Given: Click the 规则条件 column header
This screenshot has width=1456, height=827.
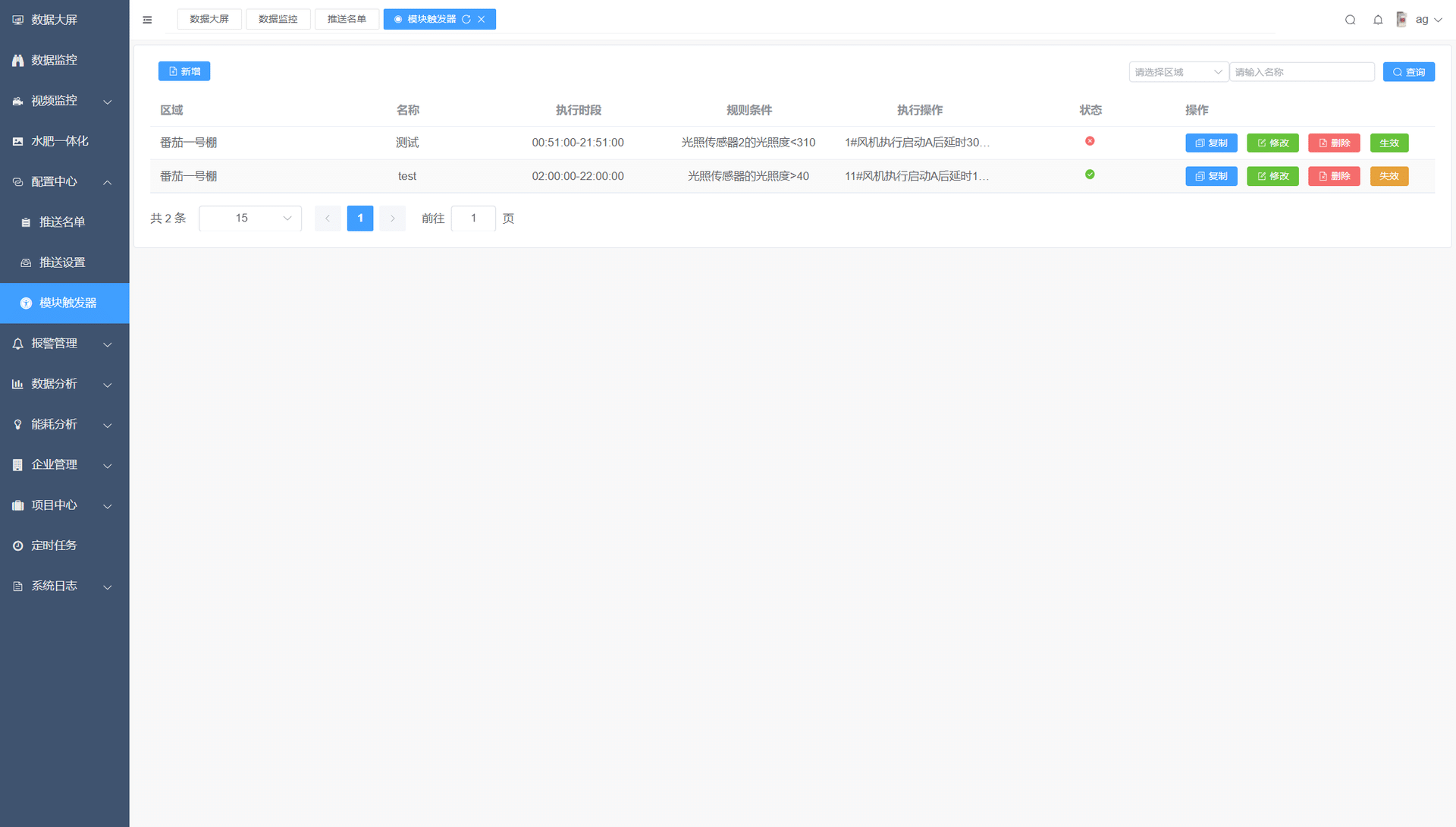Looking at the screenshot, I should point(749,110).
